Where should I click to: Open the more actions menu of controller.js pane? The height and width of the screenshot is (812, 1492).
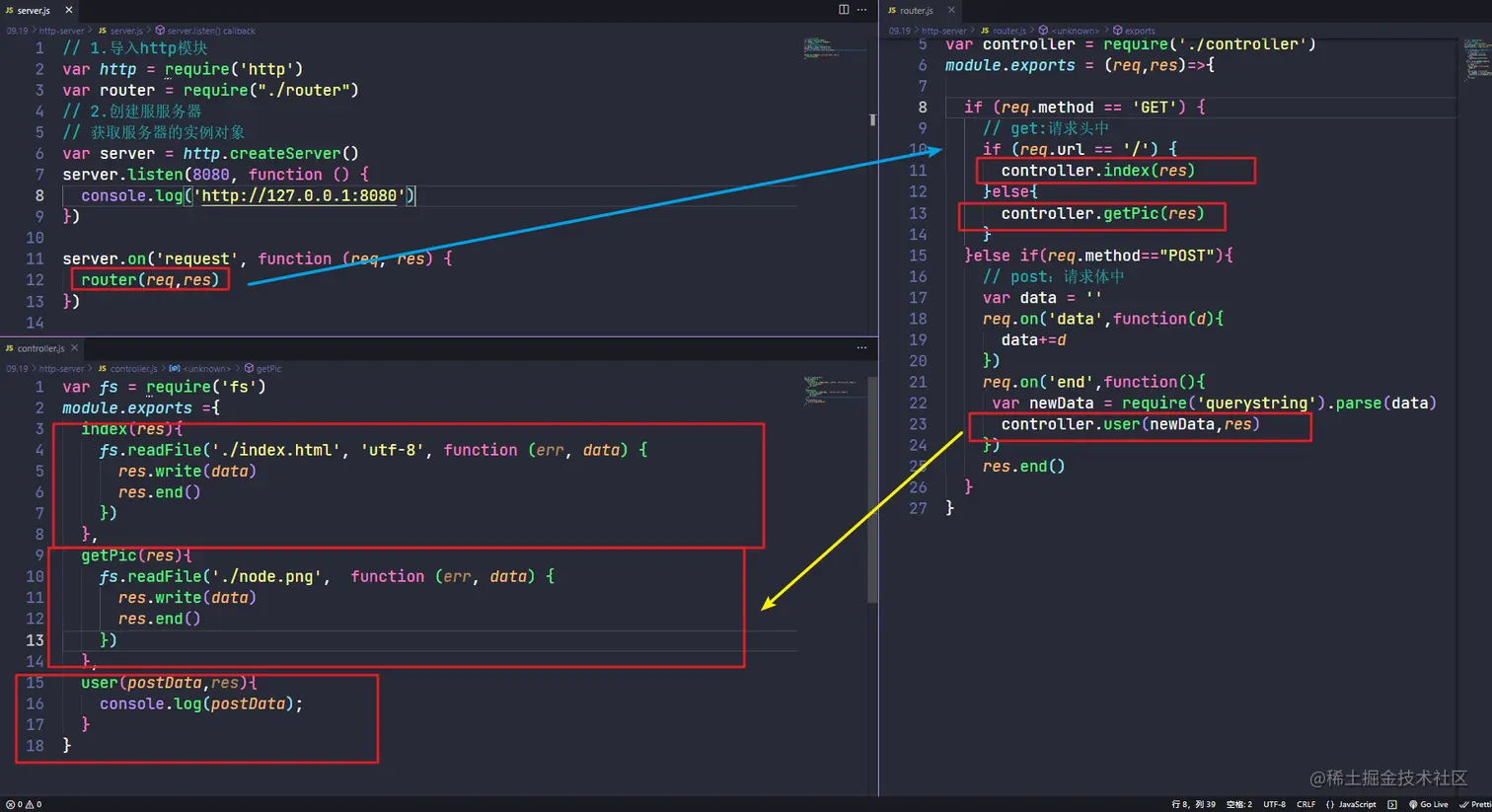[x=862, y=347]
